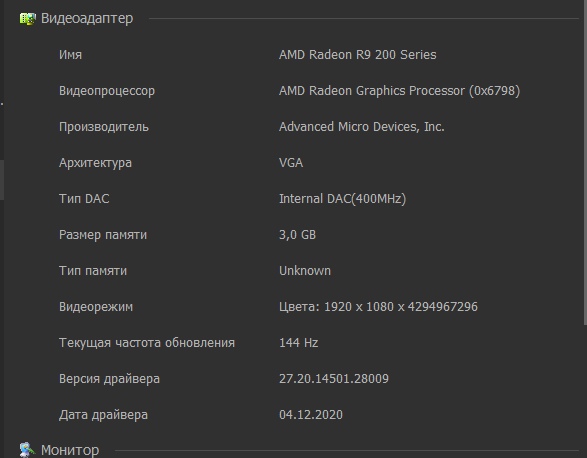Viewport: 587px width, 458px height.
Task: Select the driver date 04.12.2020
Action: click(x=311, y=415)
